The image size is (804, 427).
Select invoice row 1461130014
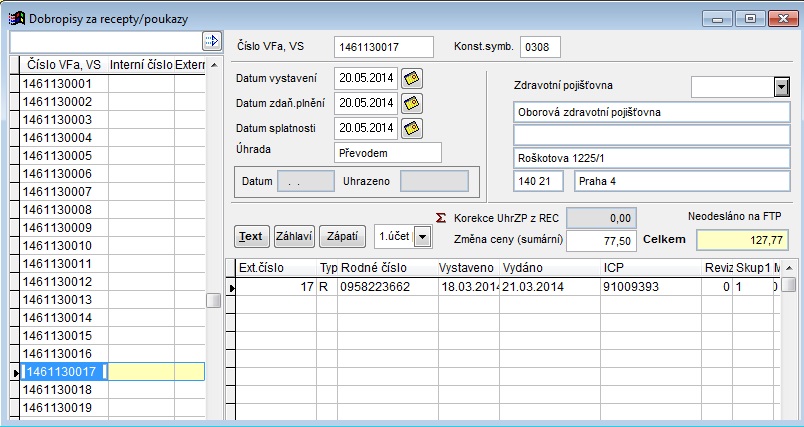[112, 318]
